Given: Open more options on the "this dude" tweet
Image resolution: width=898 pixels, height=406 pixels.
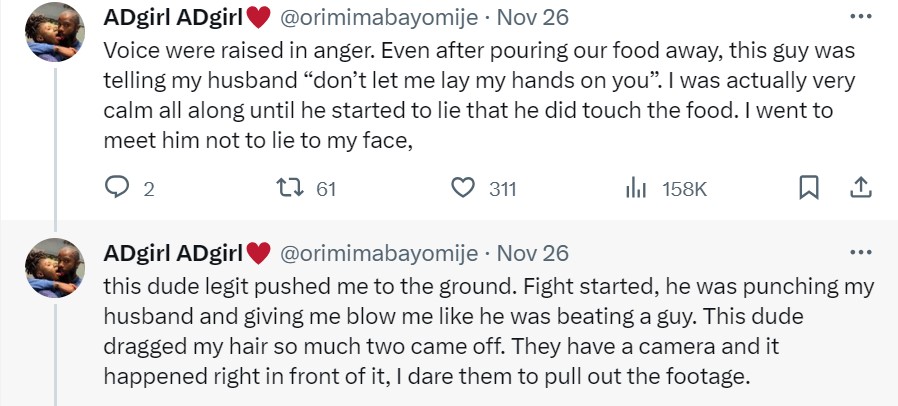Looking at the screenshot, I should tap(859, 251).
